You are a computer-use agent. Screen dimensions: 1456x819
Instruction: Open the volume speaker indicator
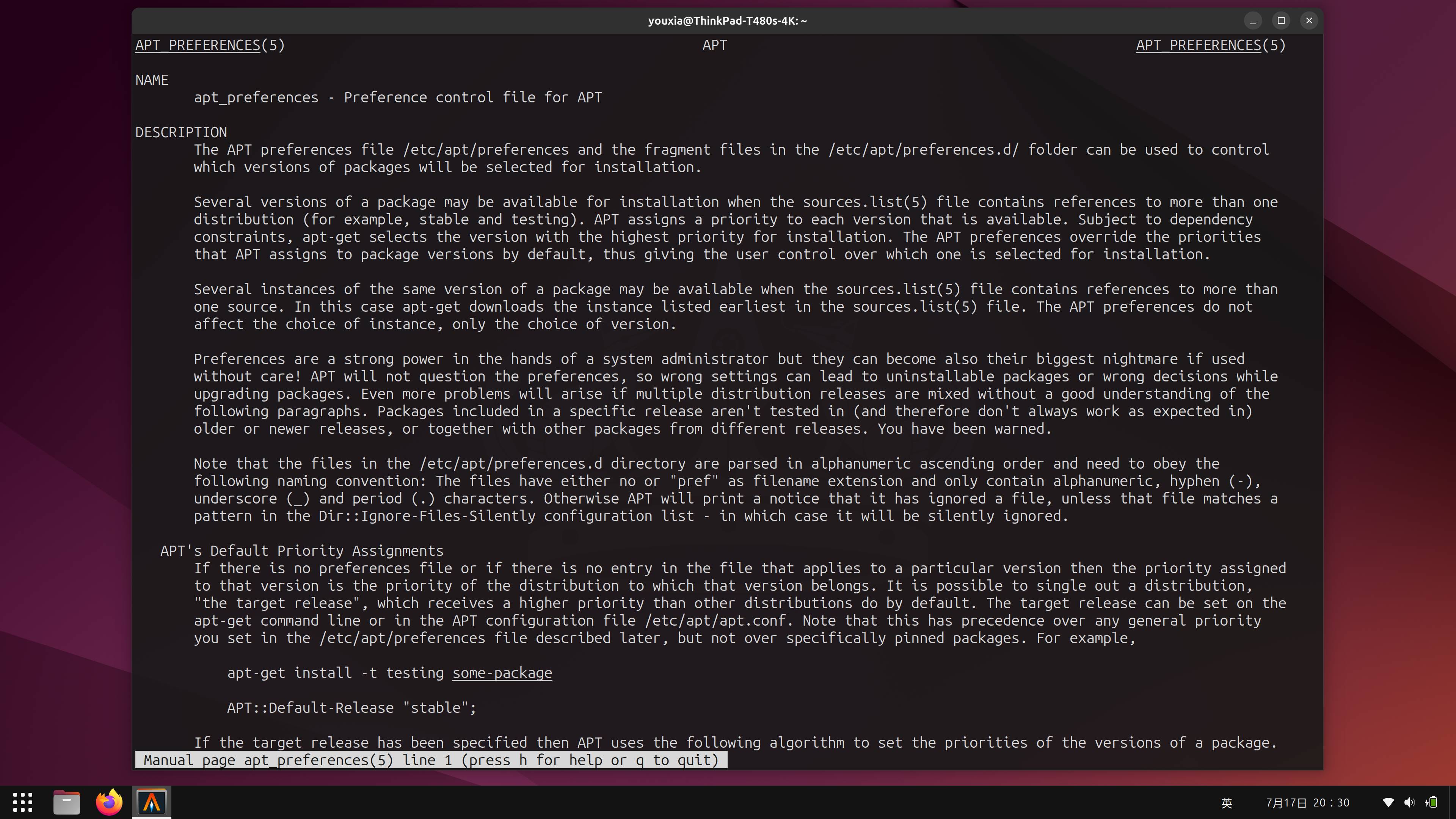(x=1410, y=803)
